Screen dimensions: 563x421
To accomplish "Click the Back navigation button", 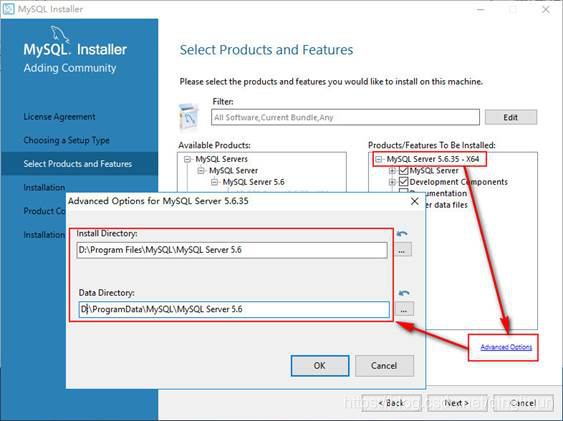I will [x=390, y=403].
